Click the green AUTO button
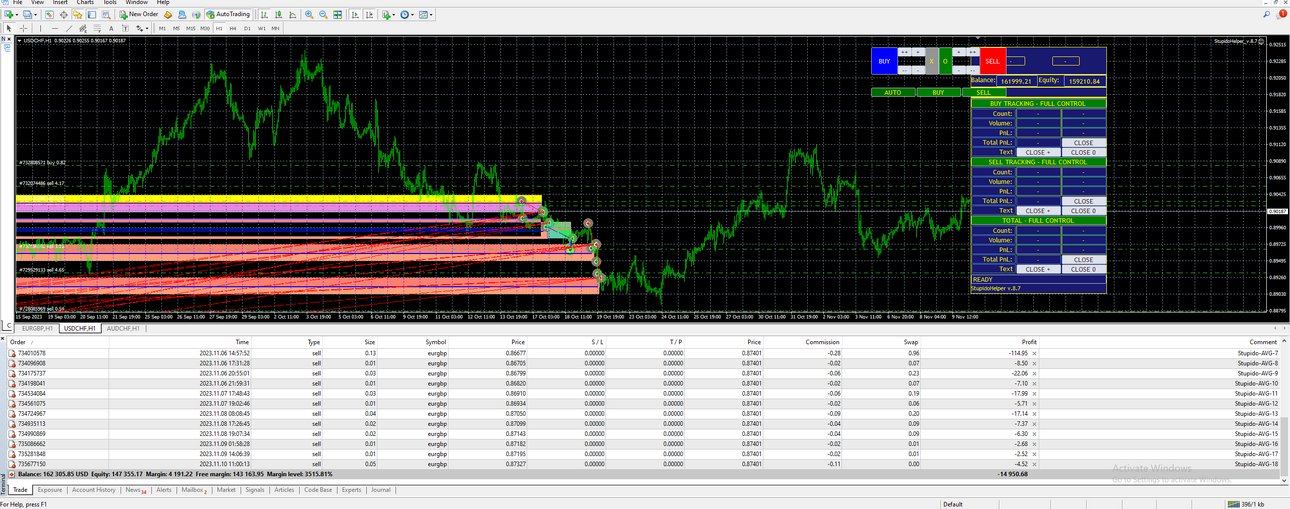1290x509 pixels. click(x=893, y=92)
